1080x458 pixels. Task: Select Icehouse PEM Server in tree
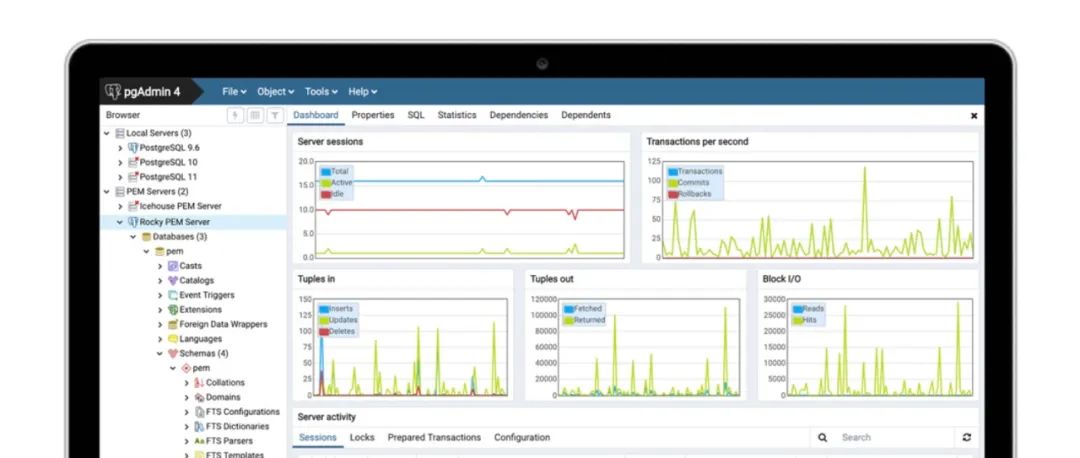coord(180,206)
